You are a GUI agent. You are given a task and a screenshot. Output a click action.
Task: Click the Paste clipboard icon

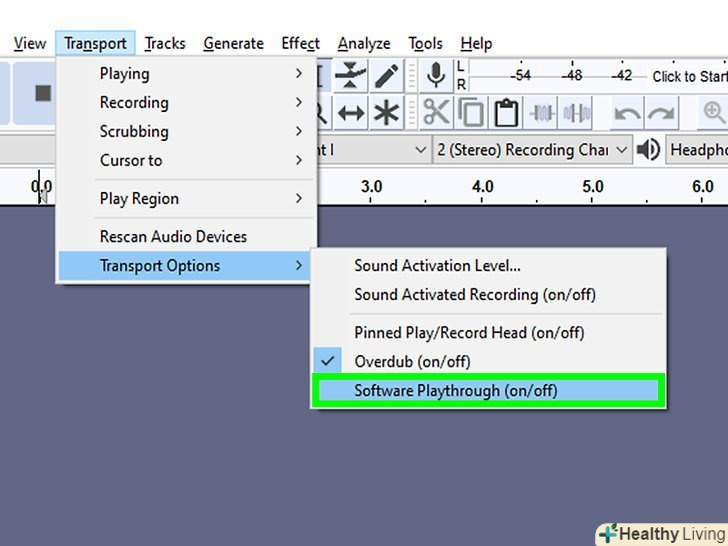tap(506, 112)
